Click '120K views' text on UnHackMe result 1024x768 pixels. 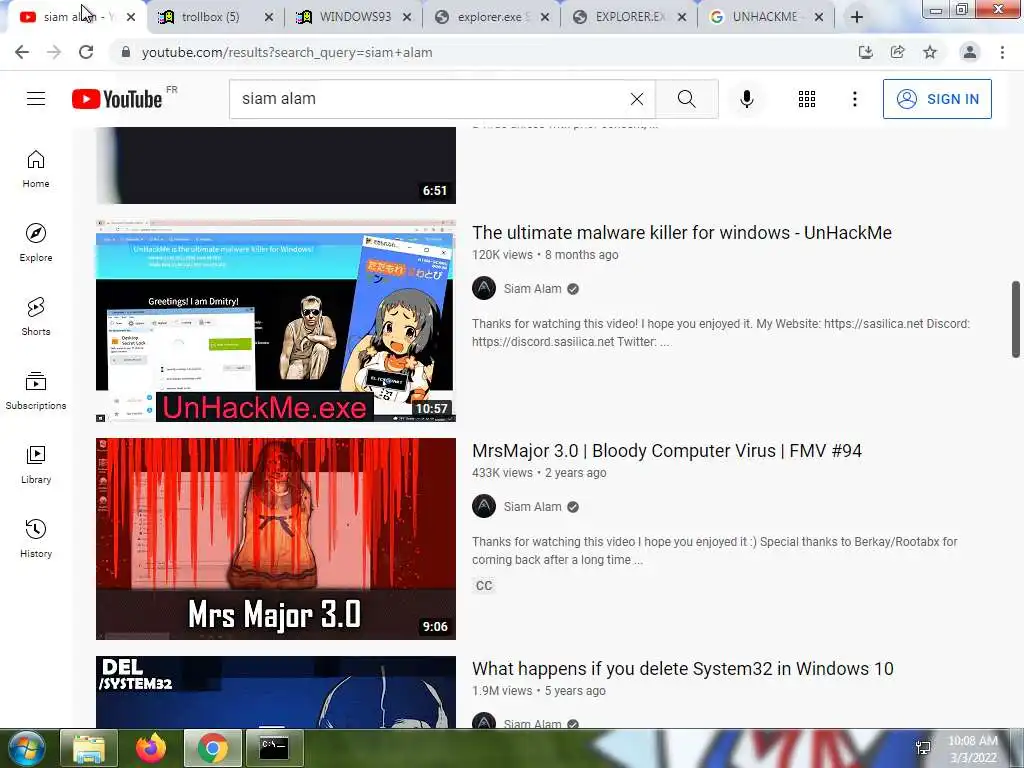click(502, 255)
